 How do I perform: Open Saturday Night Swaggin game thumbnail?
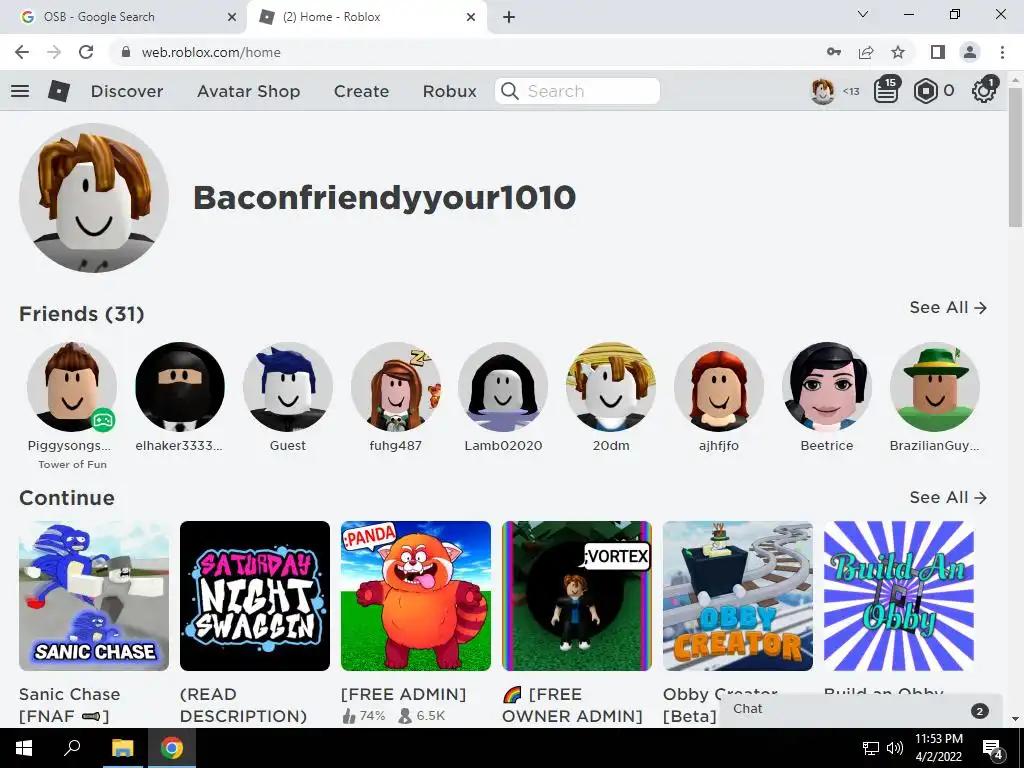(255, 596)
